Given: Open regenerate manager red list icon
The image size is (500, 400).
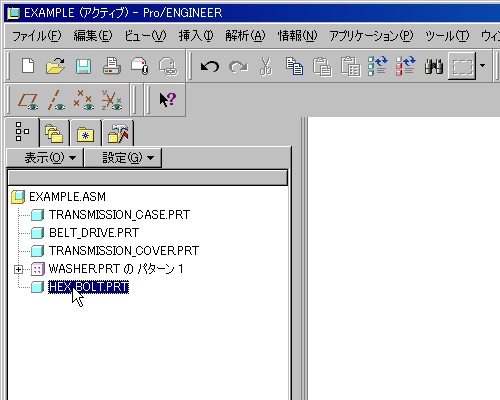Looking at the screenshot, I should click(x=406, y=66).
